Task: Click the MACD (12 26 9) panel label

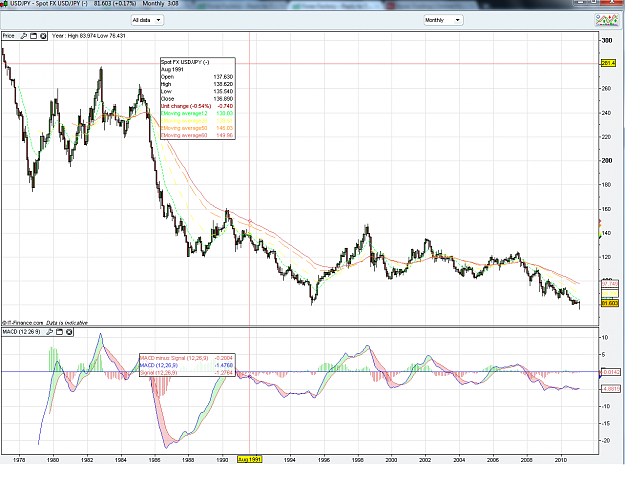Action: click(22, 332)
